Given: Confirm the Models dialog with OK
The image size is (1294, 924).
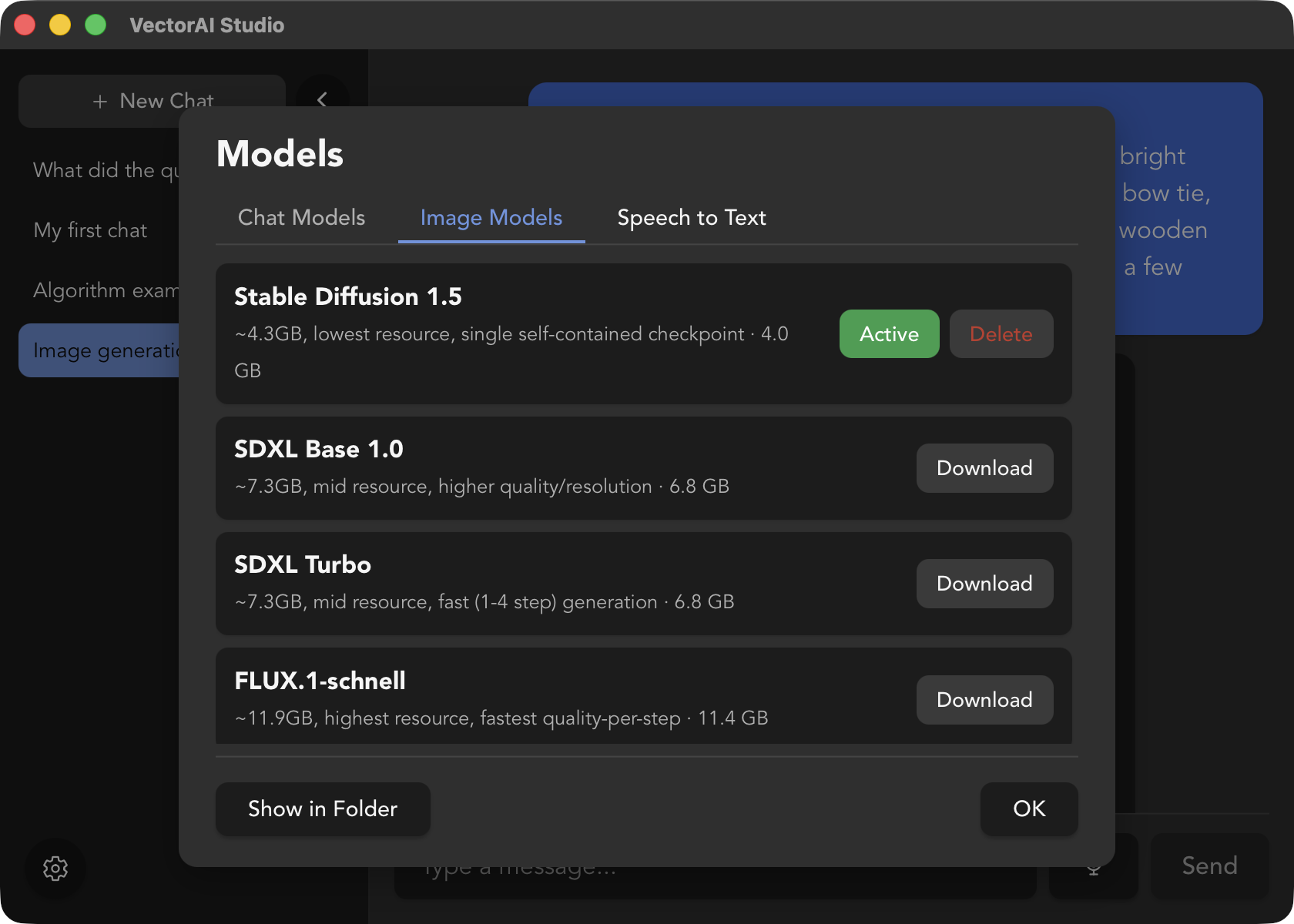Looking at the screenshot, I should click(x=1029, y=809).
